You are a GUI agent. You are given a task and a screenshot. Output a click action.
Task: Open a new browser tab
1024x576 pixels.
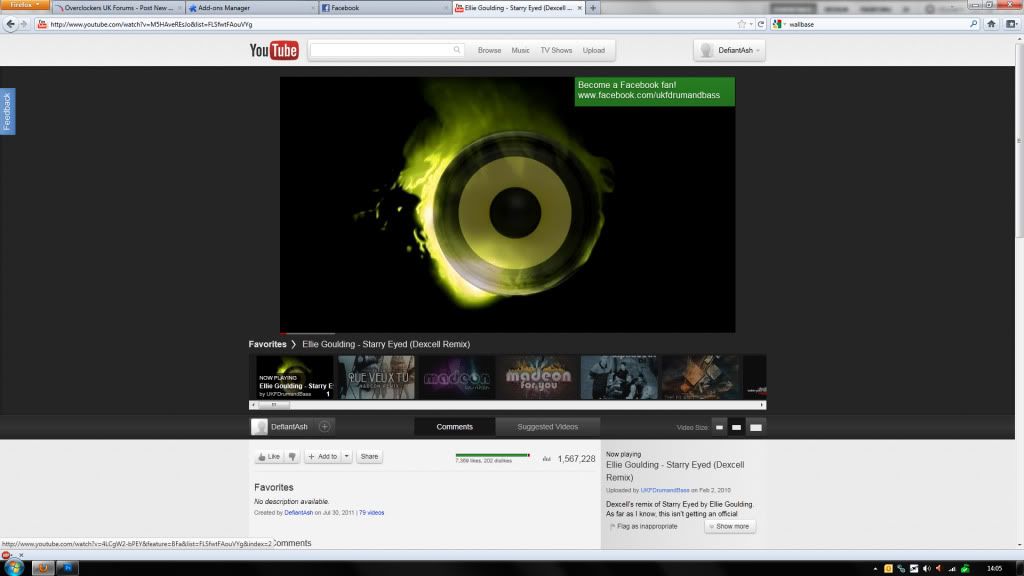point(594,8)
